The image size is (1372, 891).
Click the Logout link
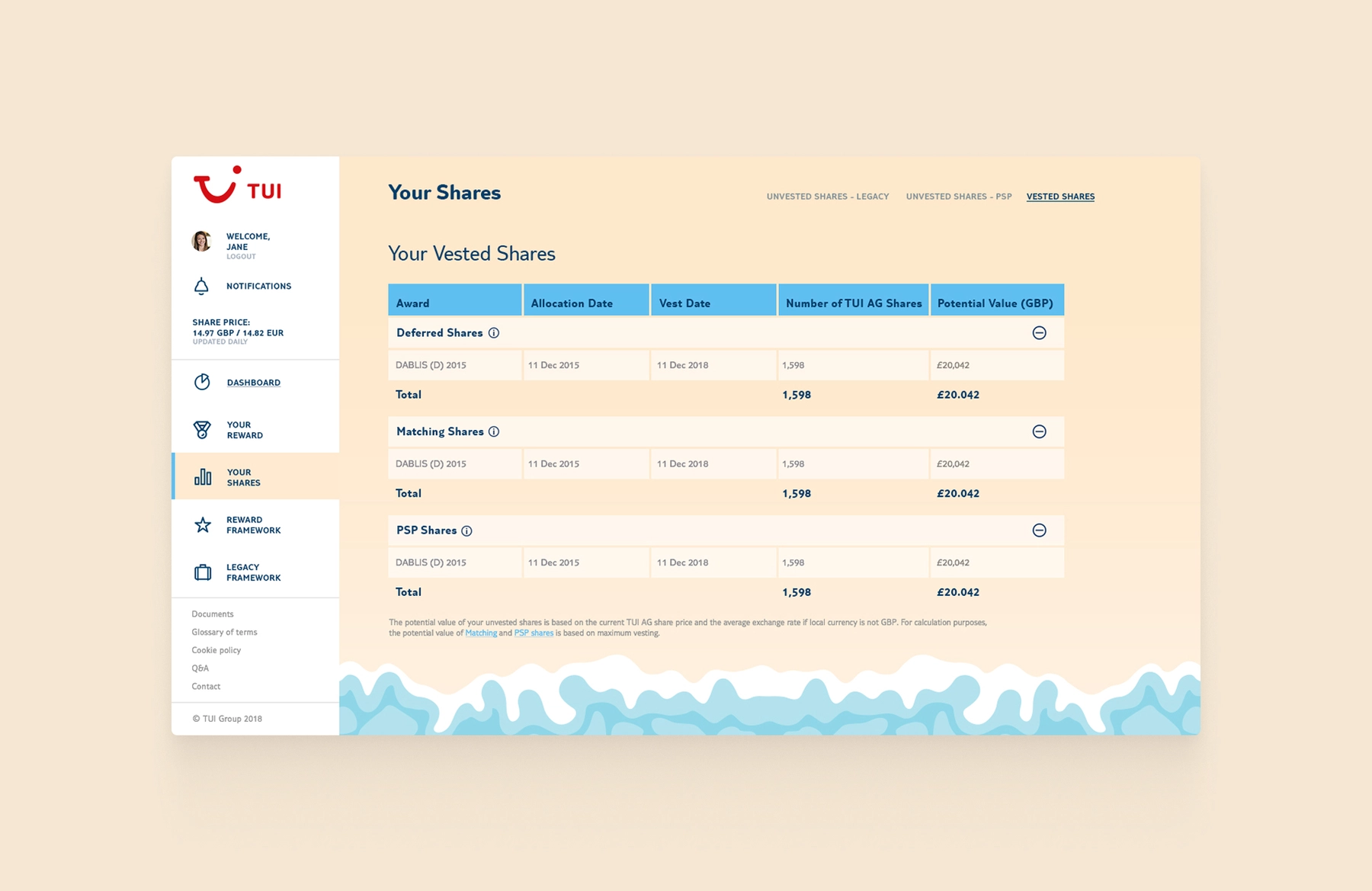241,256
